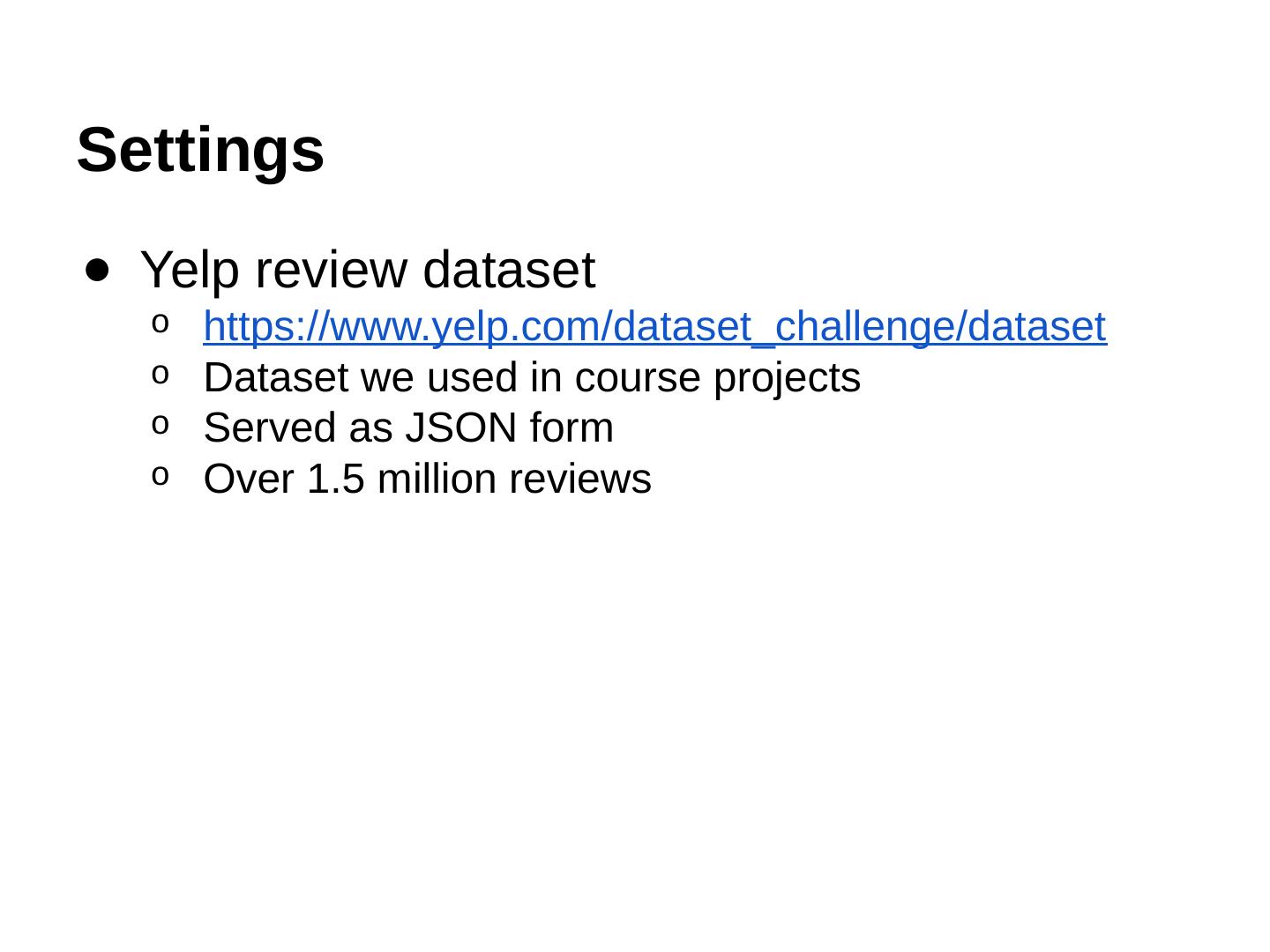Screen dimensions: 1270x952
Task: Click the line "Served as JSON form"
Action: 408,428
